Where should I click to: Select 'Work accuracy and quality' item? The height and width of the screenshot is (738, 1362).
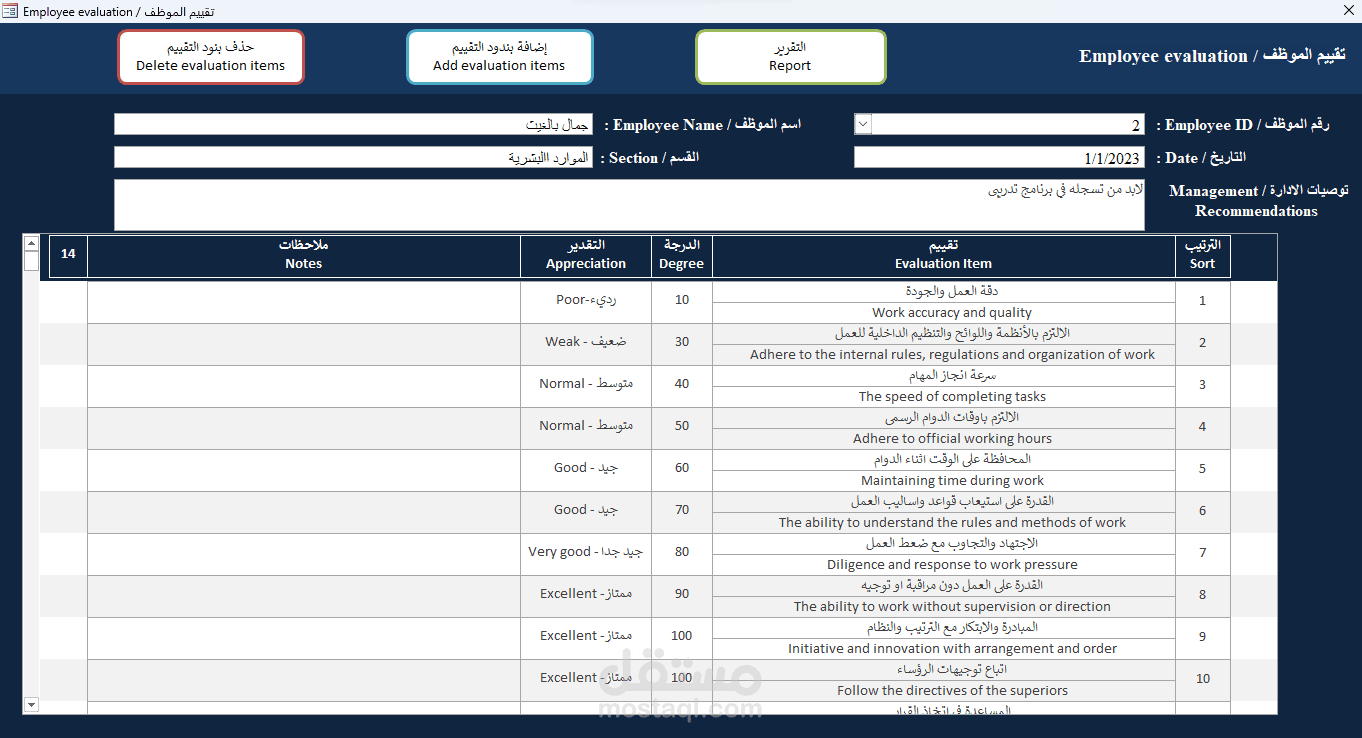click(944, 312)
